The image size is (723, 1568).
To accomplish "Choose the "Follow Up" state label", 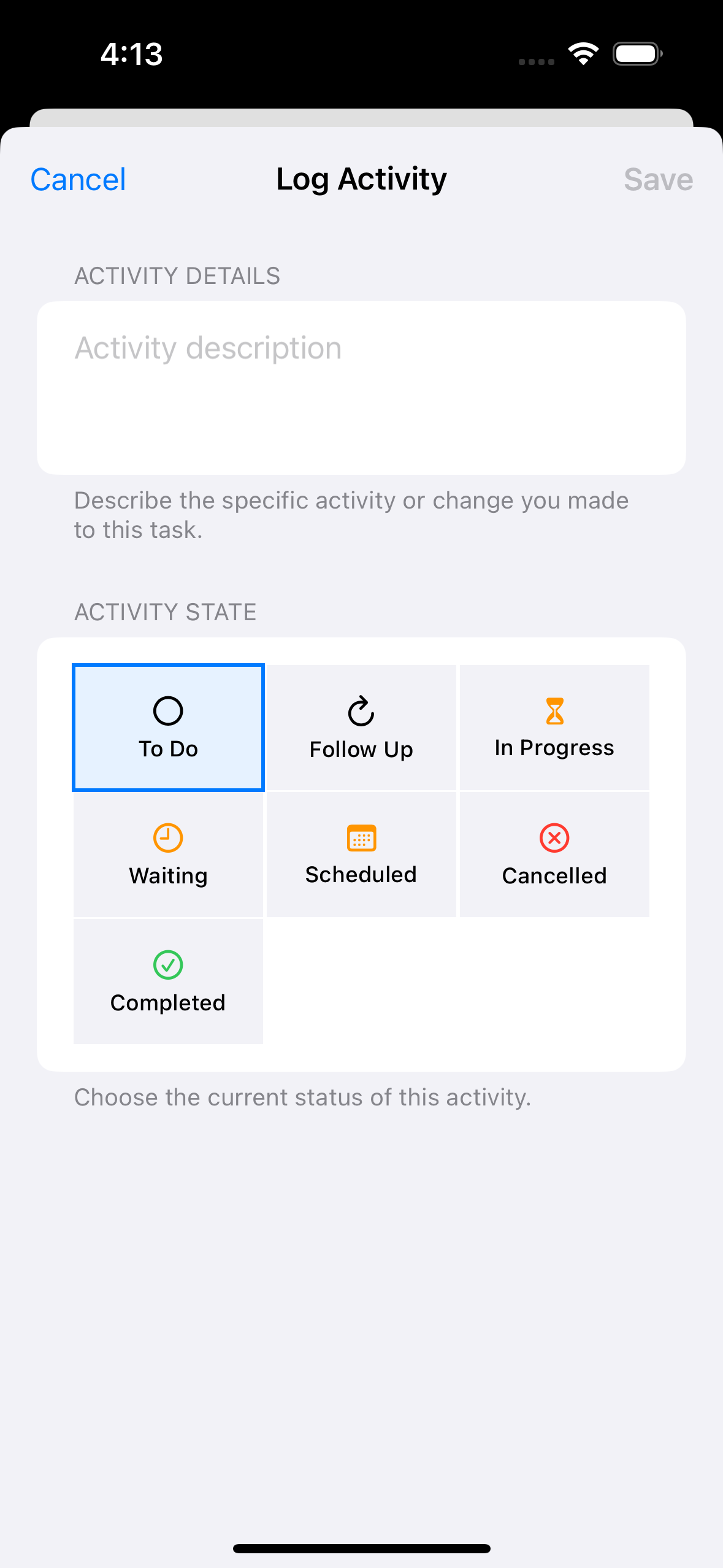I will pos(361,750).
